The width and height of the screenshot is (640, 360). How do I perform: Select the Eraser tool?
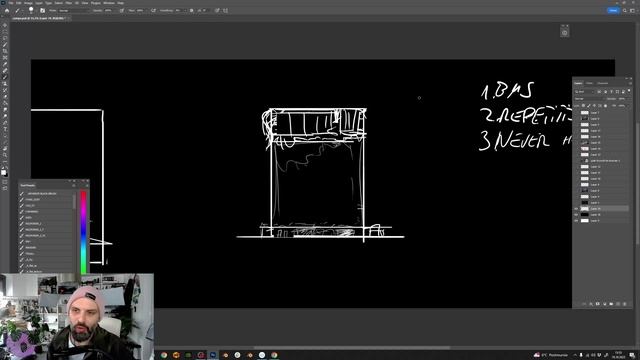coord(5,97)
